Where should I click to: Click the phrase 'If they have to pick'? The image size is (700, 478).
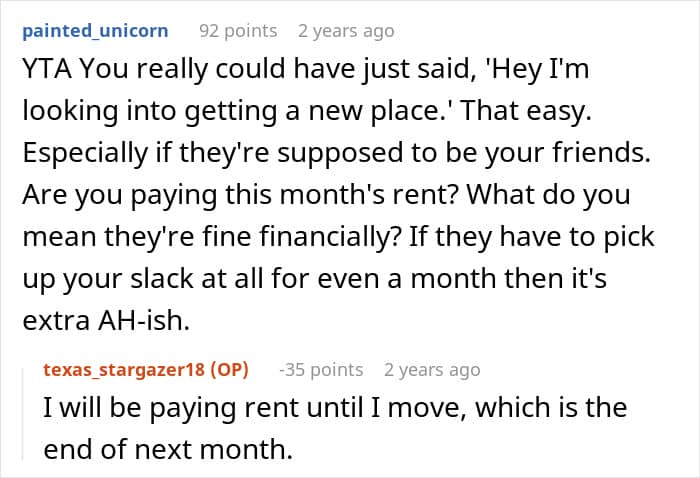pyautogui.click(x=532, y=237)
